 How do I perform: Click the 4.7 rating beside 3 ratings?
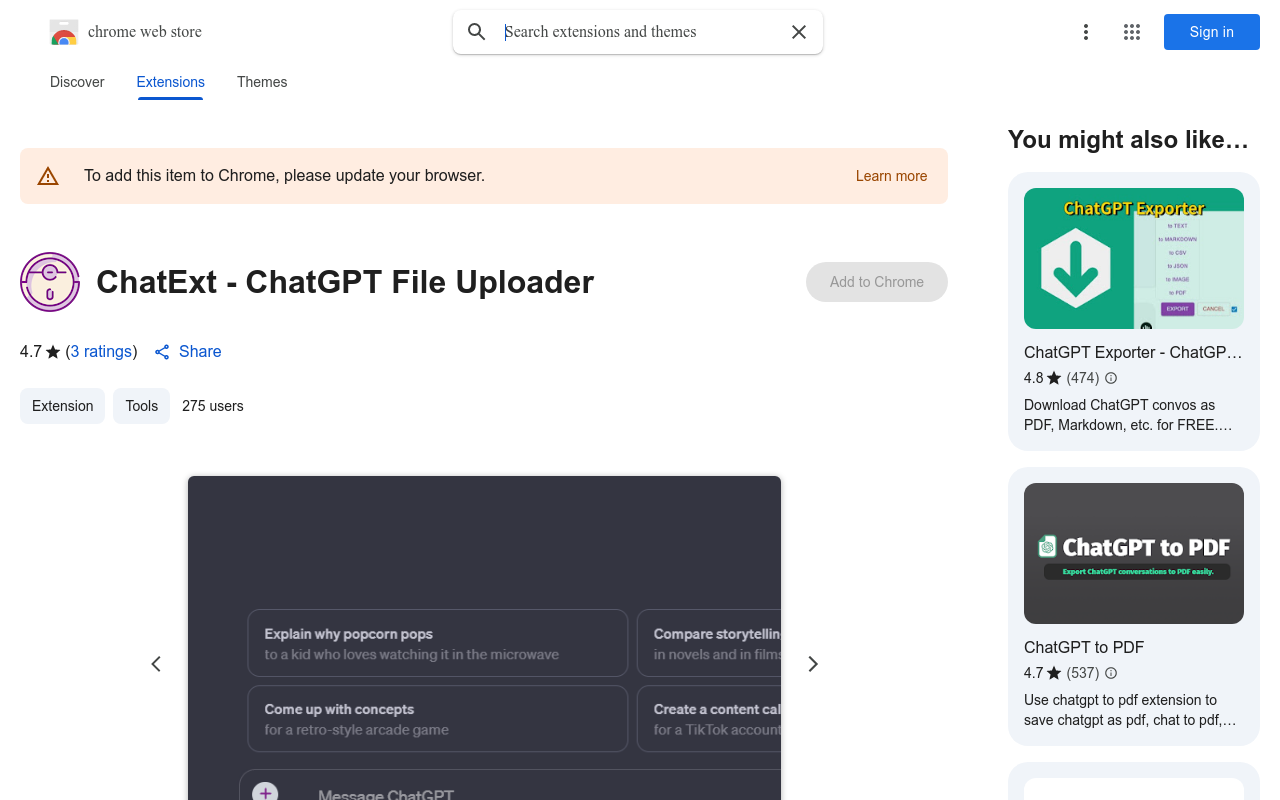(x=31, y=352)
